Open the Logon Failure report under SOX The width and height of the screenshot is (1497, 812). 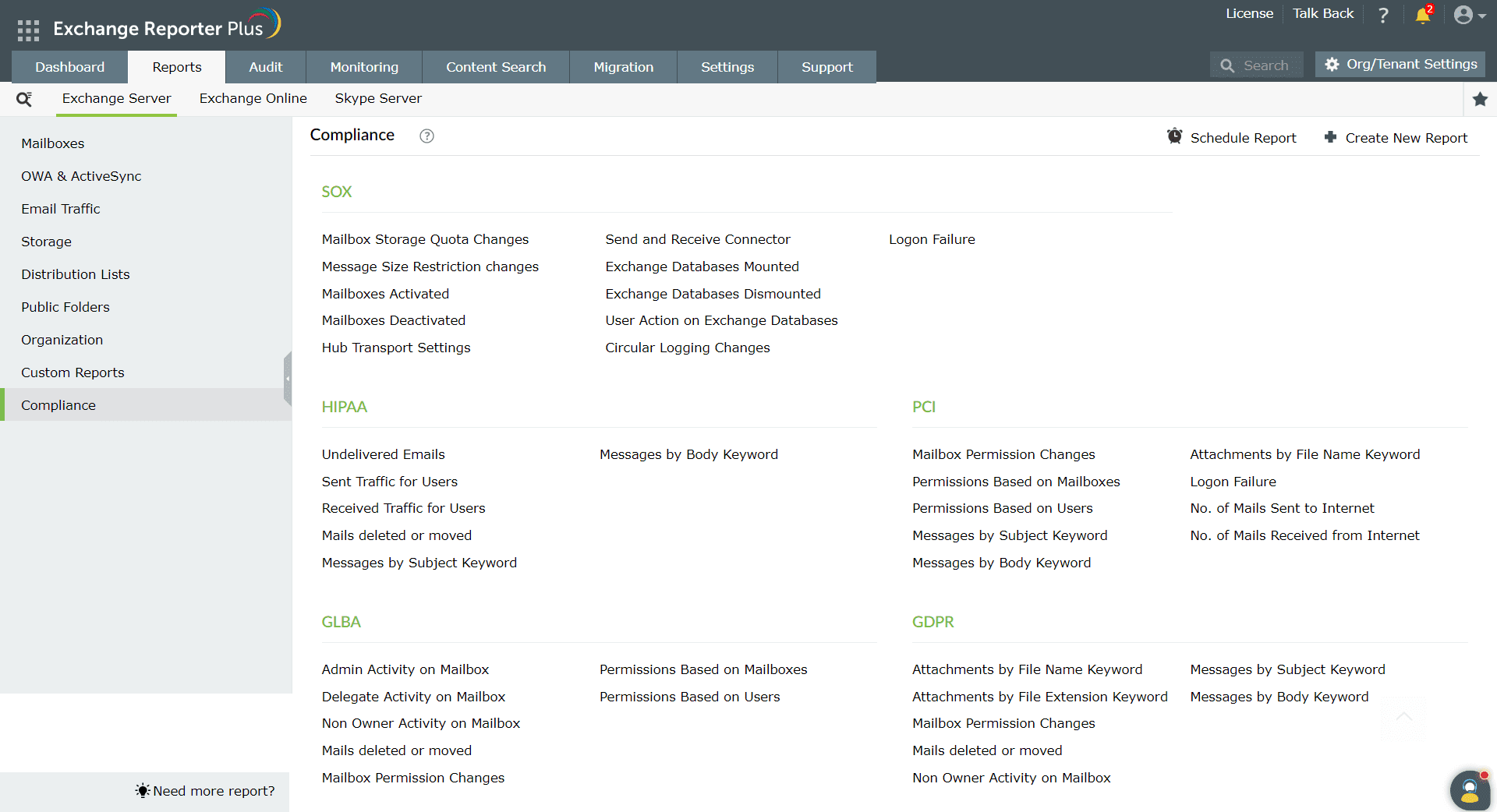pyautogui.click(x=932, y=239)
